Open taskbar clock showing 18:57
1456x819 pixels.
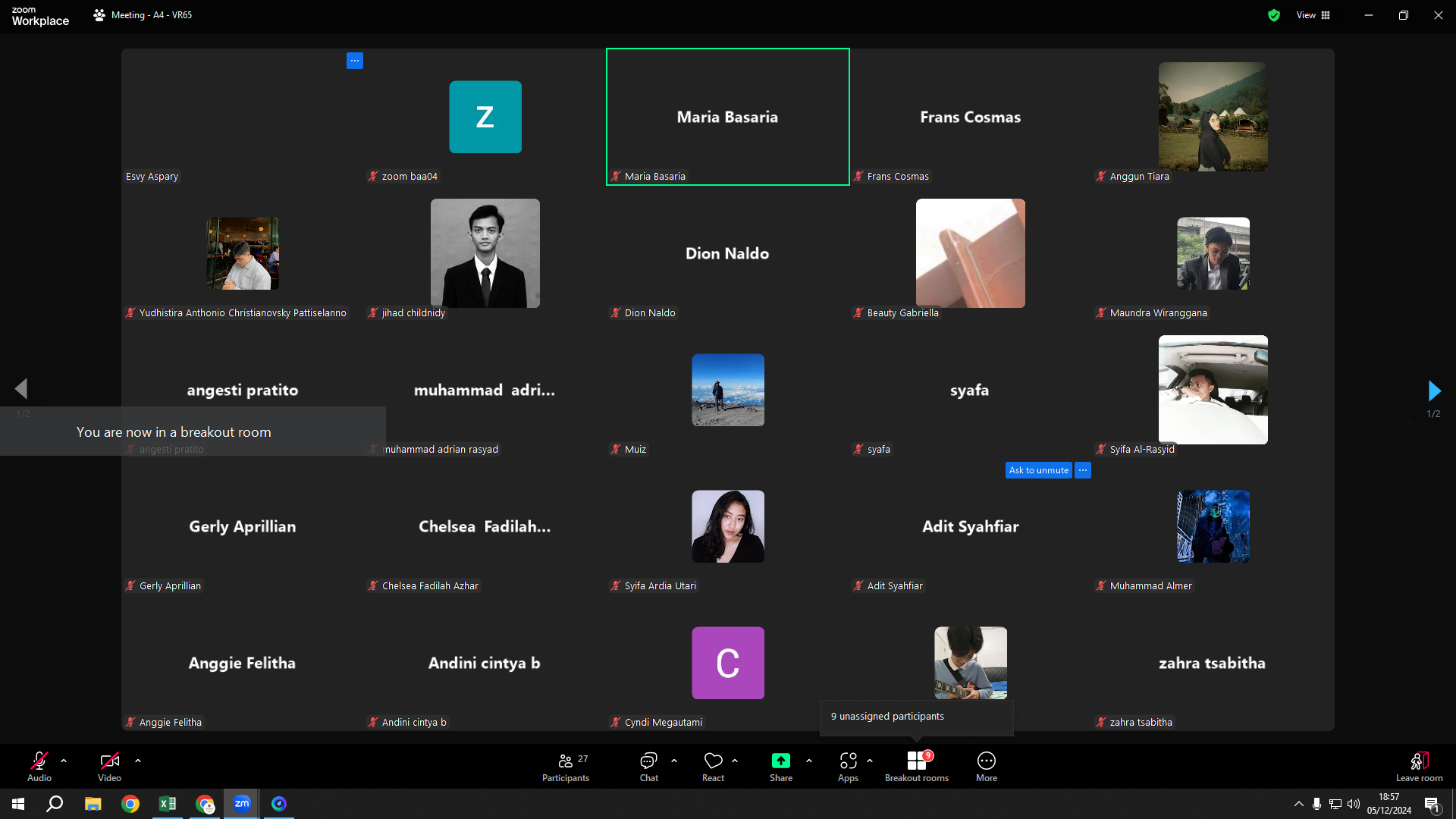click(1389, 804)
